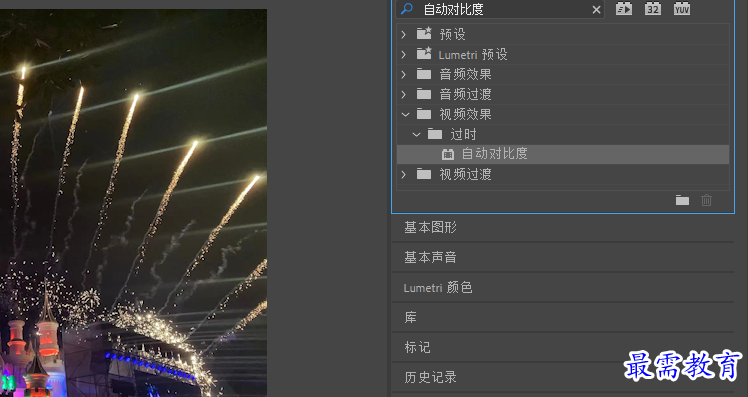748x397 pixels.
Task: Toggle the Accelerated Effects filter icon
Action: pyautogui.click(x=623, y=9)
